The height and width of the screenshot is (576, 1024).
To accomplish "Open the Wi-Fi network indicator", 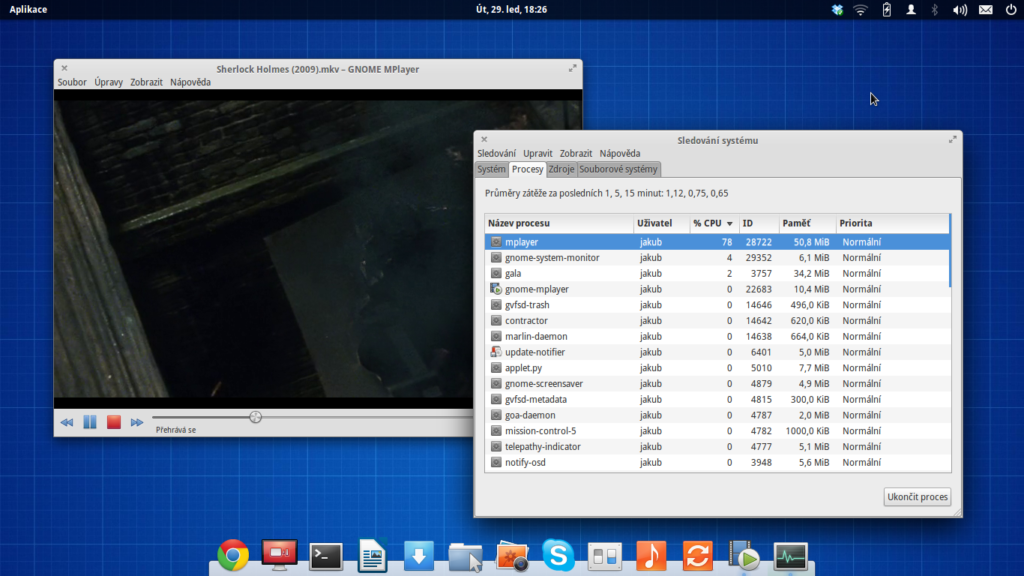I will [860, 10].
